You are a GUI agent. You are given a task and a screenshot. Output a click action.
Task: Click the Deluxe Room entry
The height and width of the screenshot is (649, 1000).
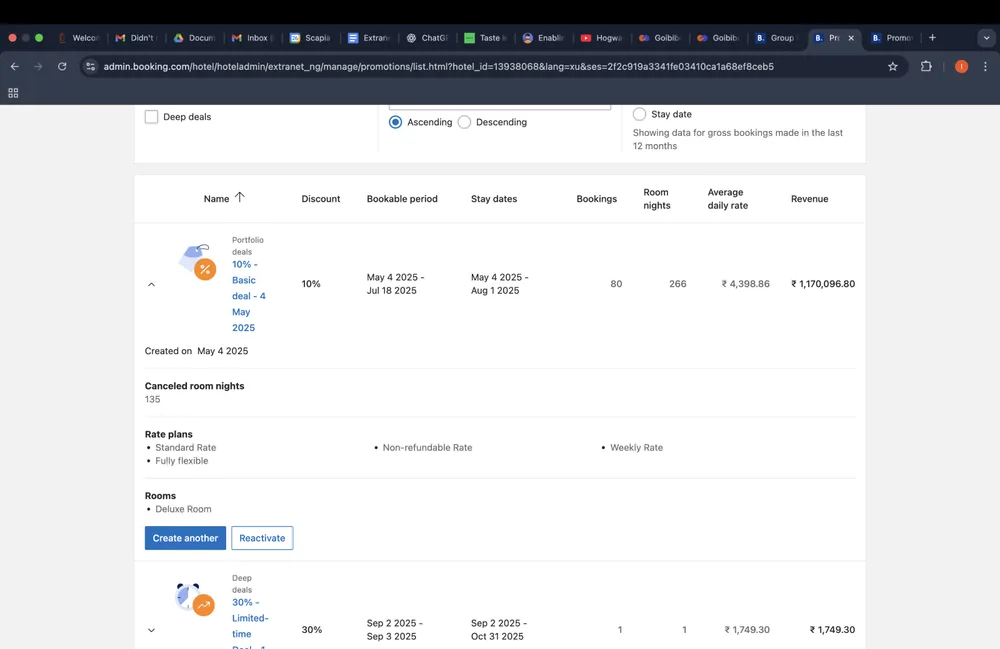click(x=183, y=509)
